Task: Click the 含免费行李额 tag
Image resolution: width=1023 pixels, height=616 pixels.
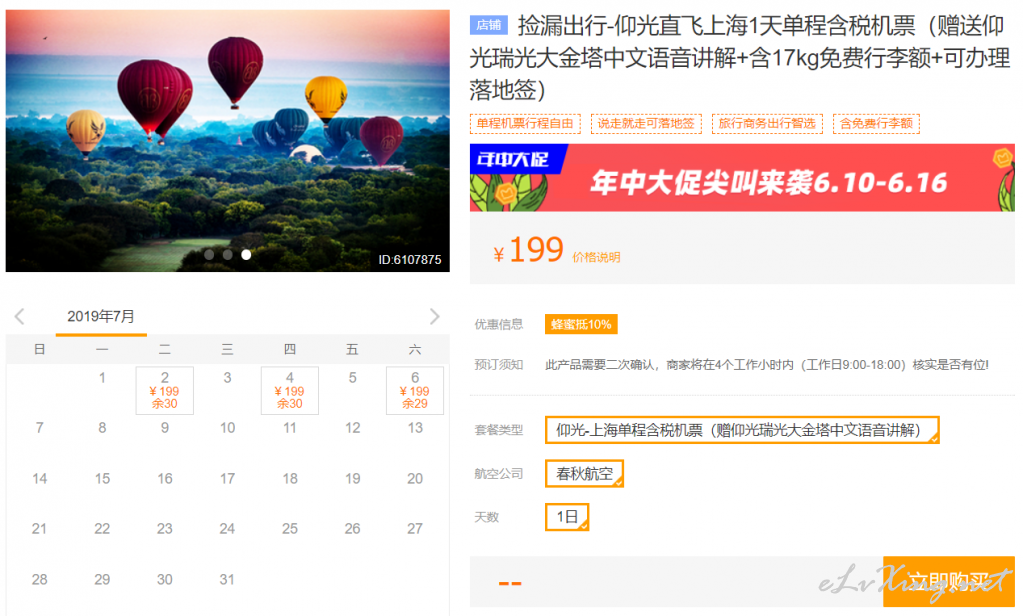Action: (x=876, y=123)
